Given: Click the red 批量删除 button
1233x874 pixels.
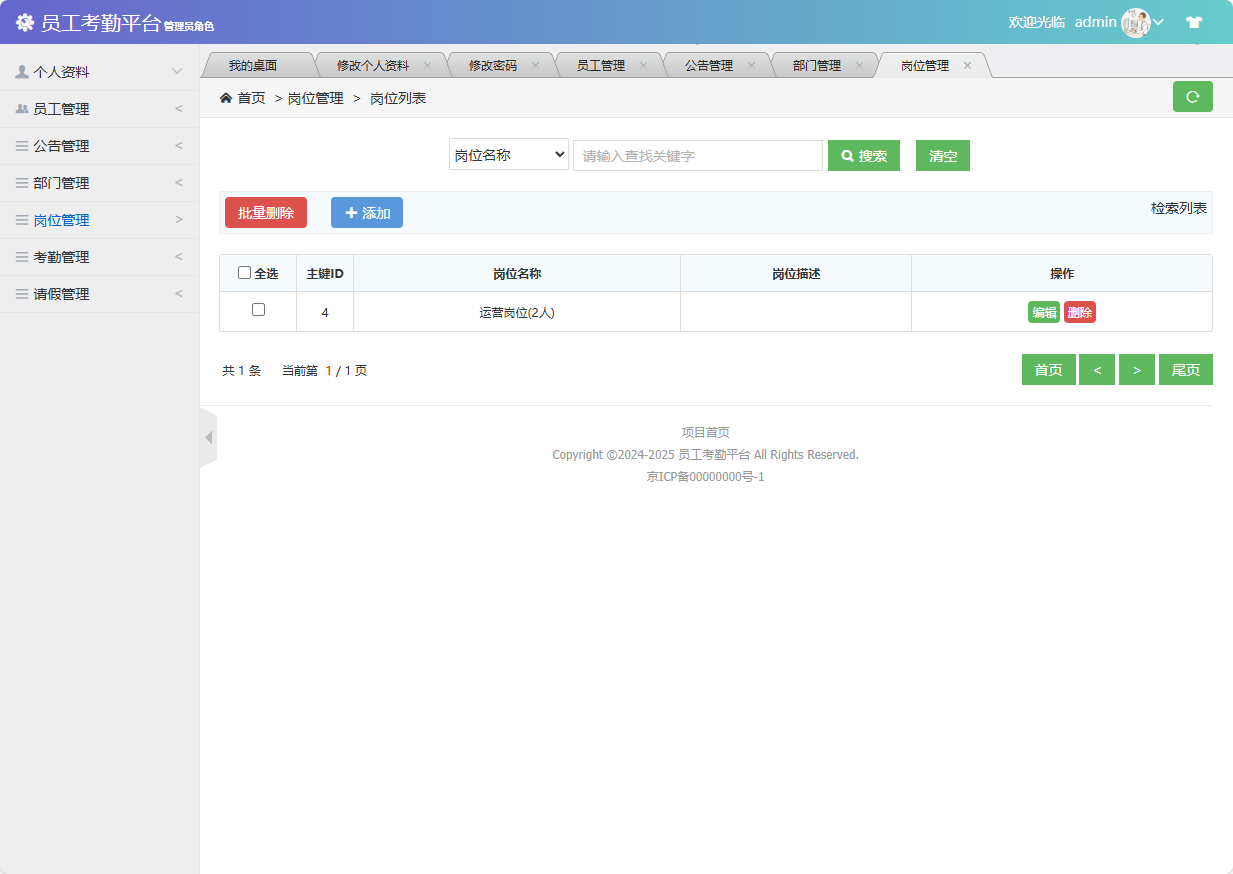Looking at the screenshot, I should (265, 212).
